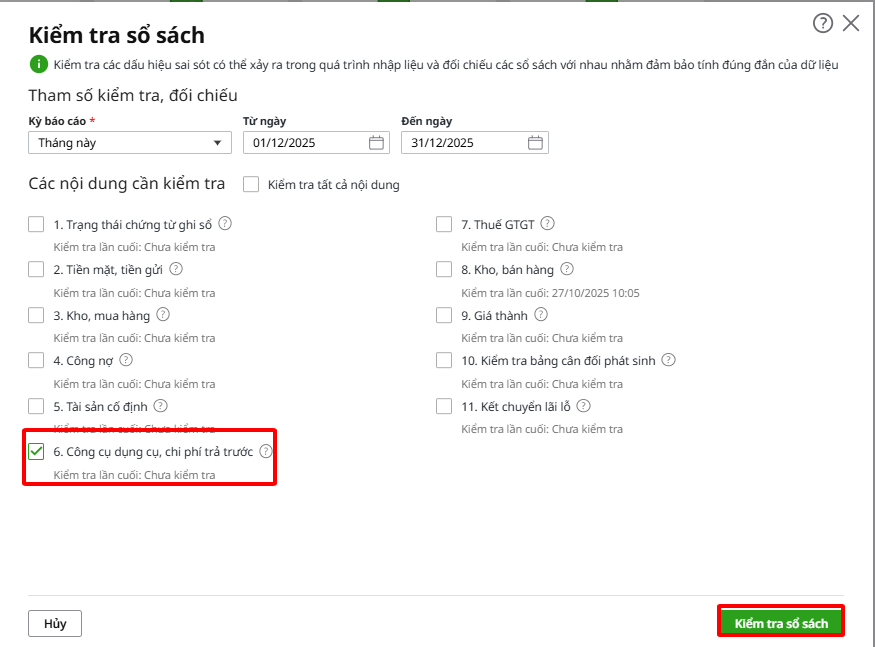Image resolution: width=875 pixels, height=647 pixels.
Task: Open calendar picker for Đến ngày
Action: tap(536, 143)
